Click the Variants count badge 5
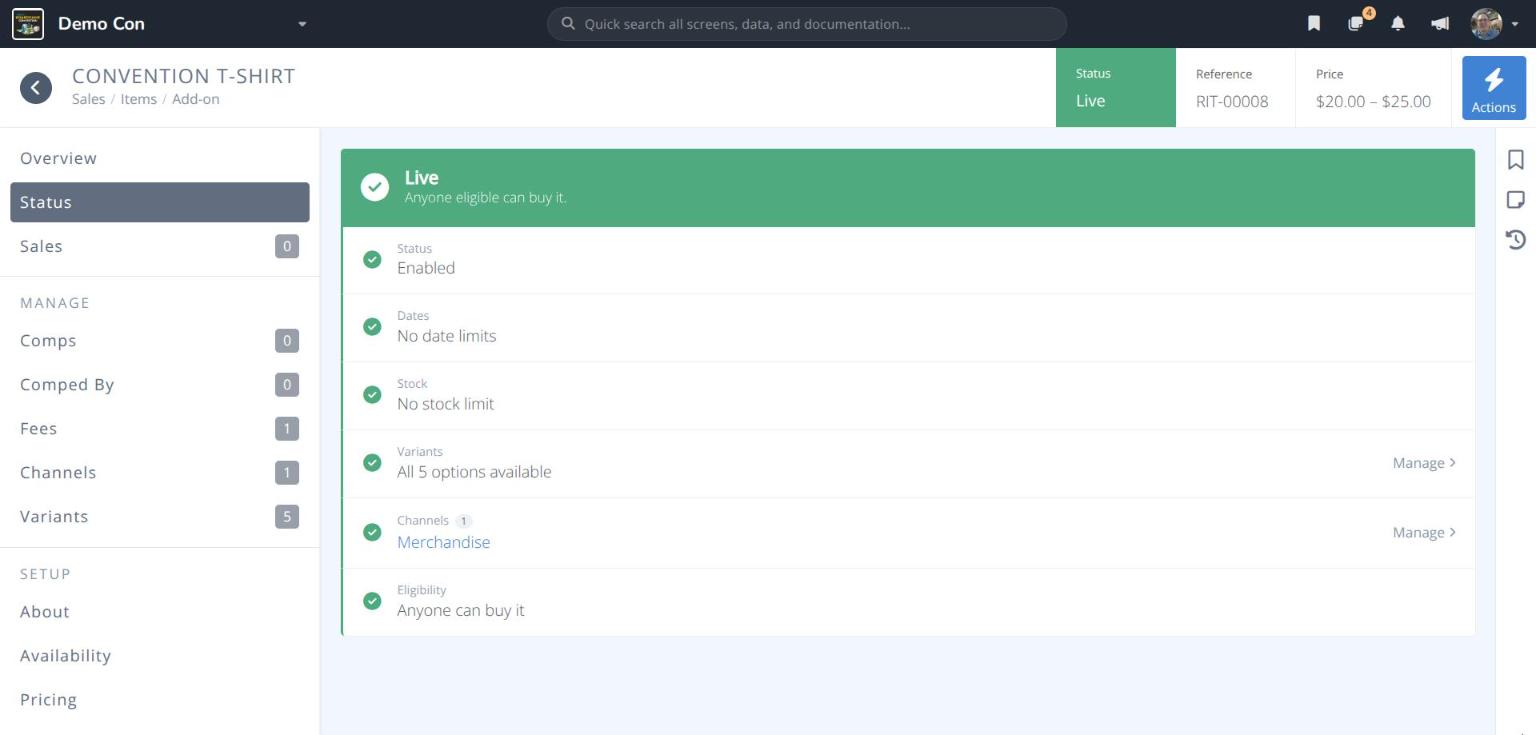1536x735 pixels. [x=287, y=517]
